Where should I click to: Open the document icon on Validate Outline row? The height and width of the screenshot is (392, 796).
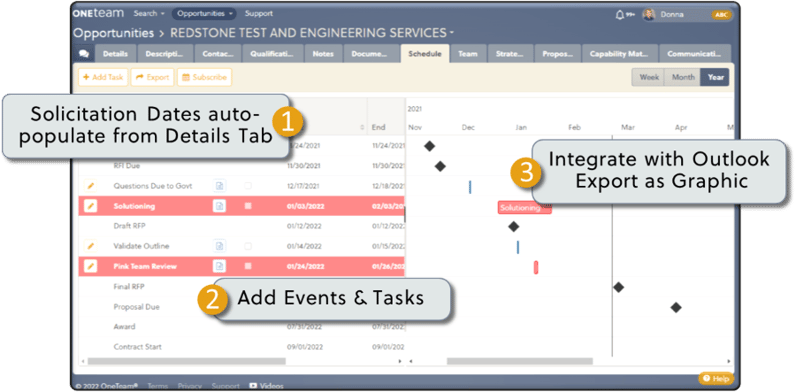click(219, 246)
